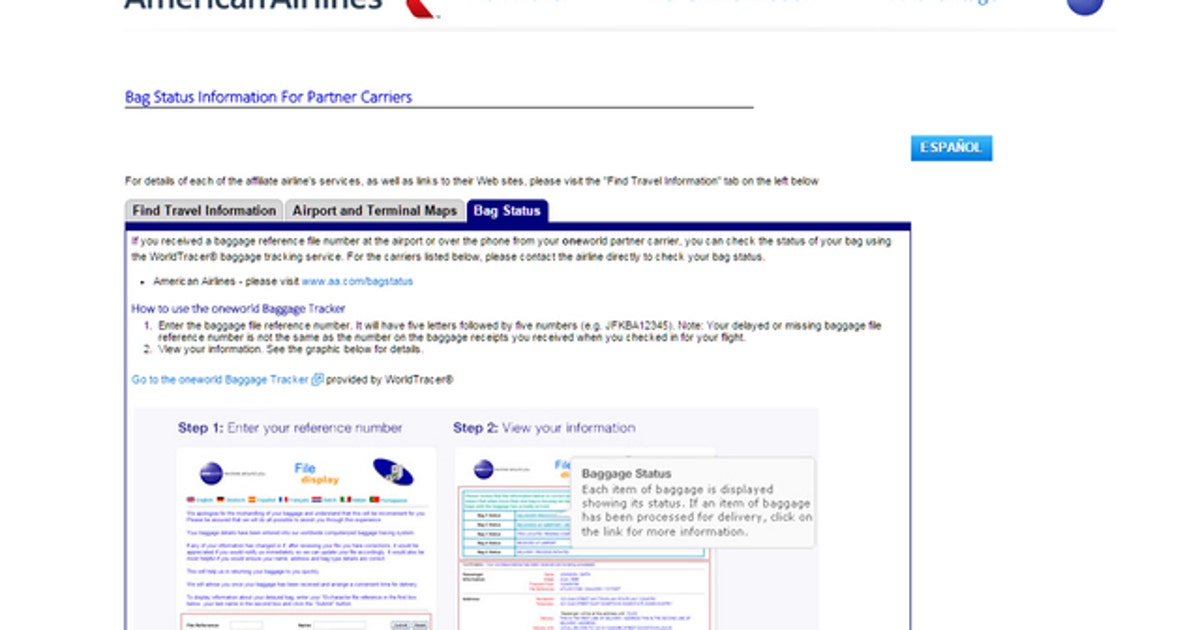Follow the Go to the oneworld Baggage Tracker link

point(221,380)
